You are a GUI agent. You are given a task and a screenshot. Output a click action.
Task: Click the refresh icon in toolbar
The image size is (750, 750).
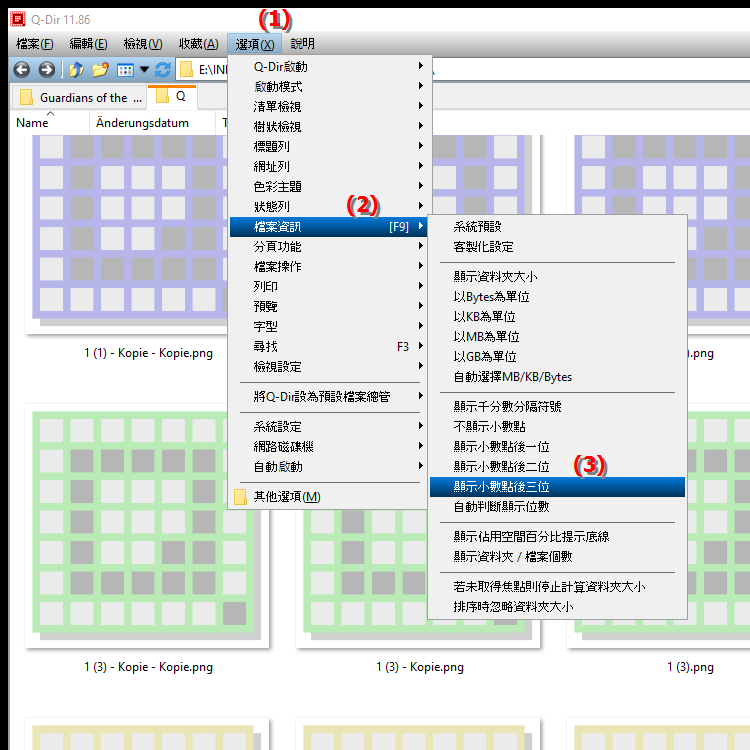point(163,70)
